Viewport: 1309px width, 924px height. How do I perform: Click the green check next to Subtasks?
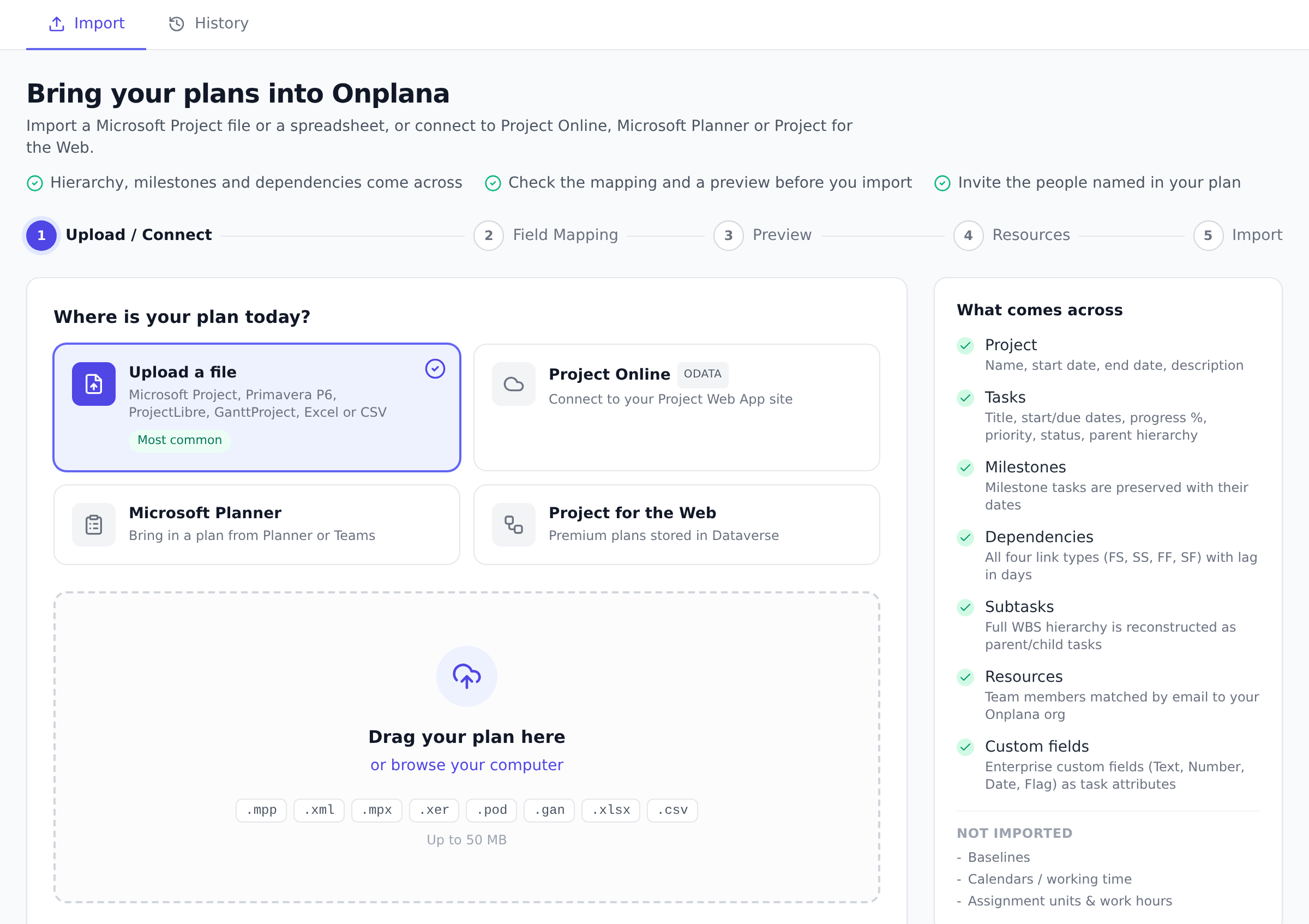click(x=965, y=608)
